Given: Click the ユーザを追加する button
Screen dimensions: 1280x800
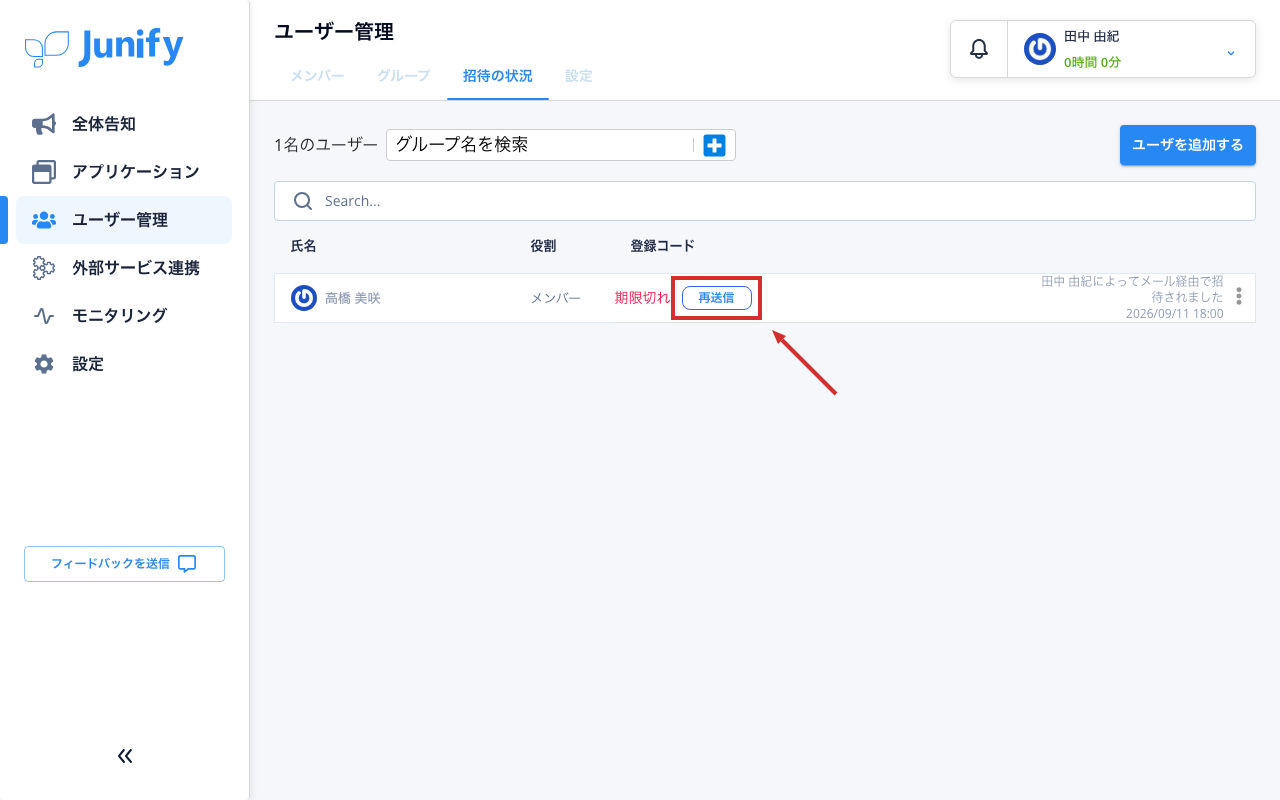Looking at the screenshot, I should coord(1188,145).
